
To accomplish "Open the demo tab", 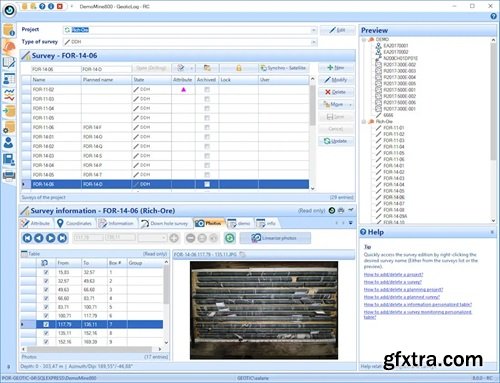I will pos(239,223).
